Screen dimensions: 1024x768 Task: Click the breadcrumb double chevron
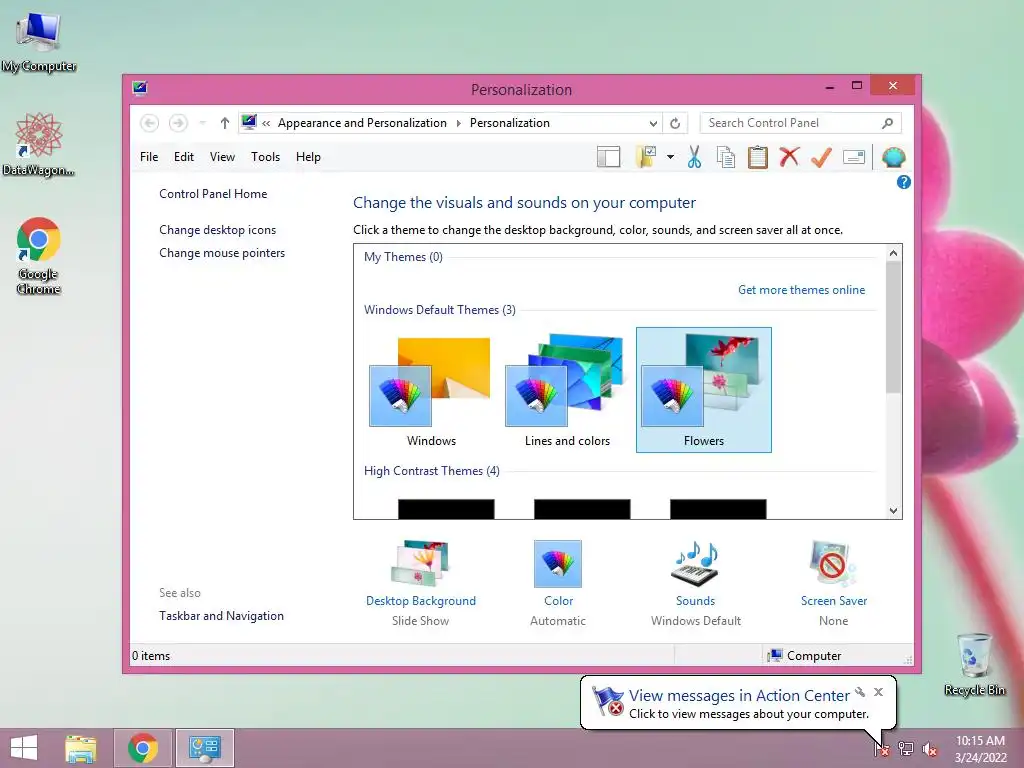point(266,123)
